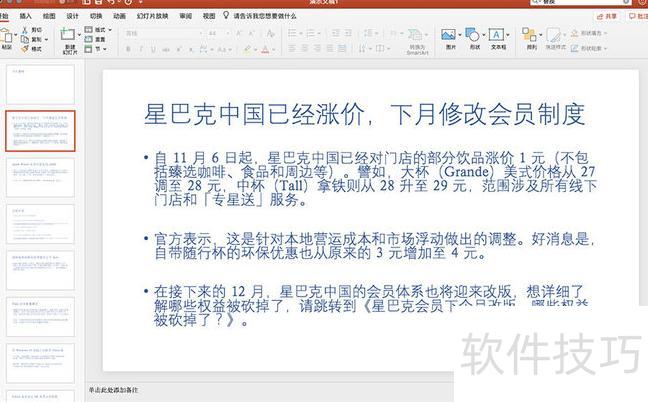Click the text highlight color pen
The image size is (648, 402).
pos(247,49)
